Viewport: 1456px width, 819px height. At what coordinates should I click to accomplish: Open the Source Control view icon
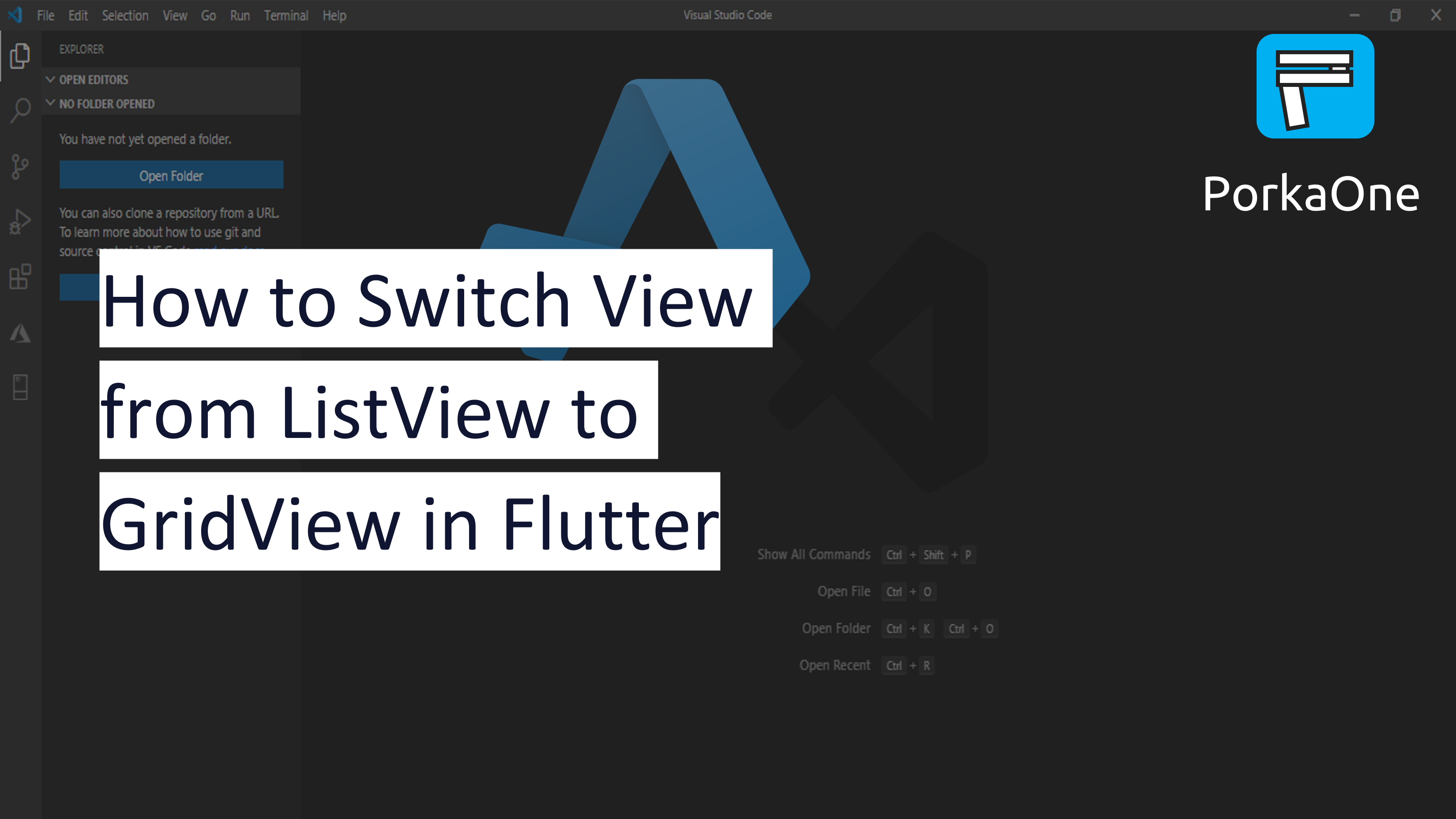pos(20,167)
